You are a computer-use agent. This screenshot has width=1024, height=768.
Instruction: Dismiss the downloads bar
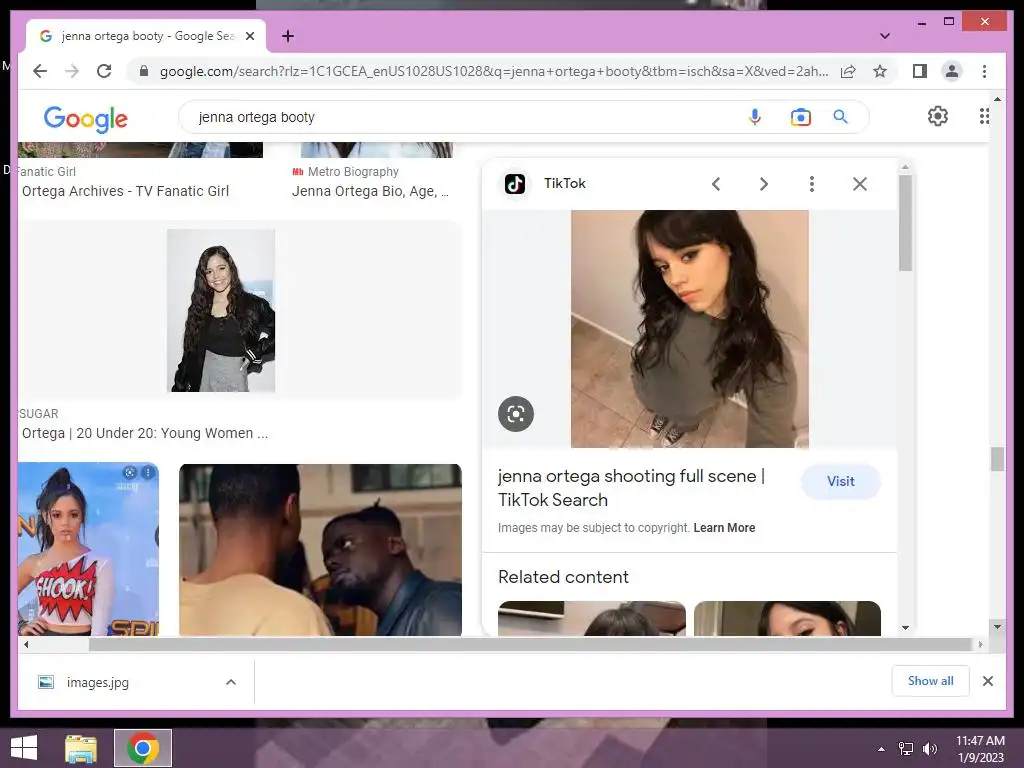987,681
